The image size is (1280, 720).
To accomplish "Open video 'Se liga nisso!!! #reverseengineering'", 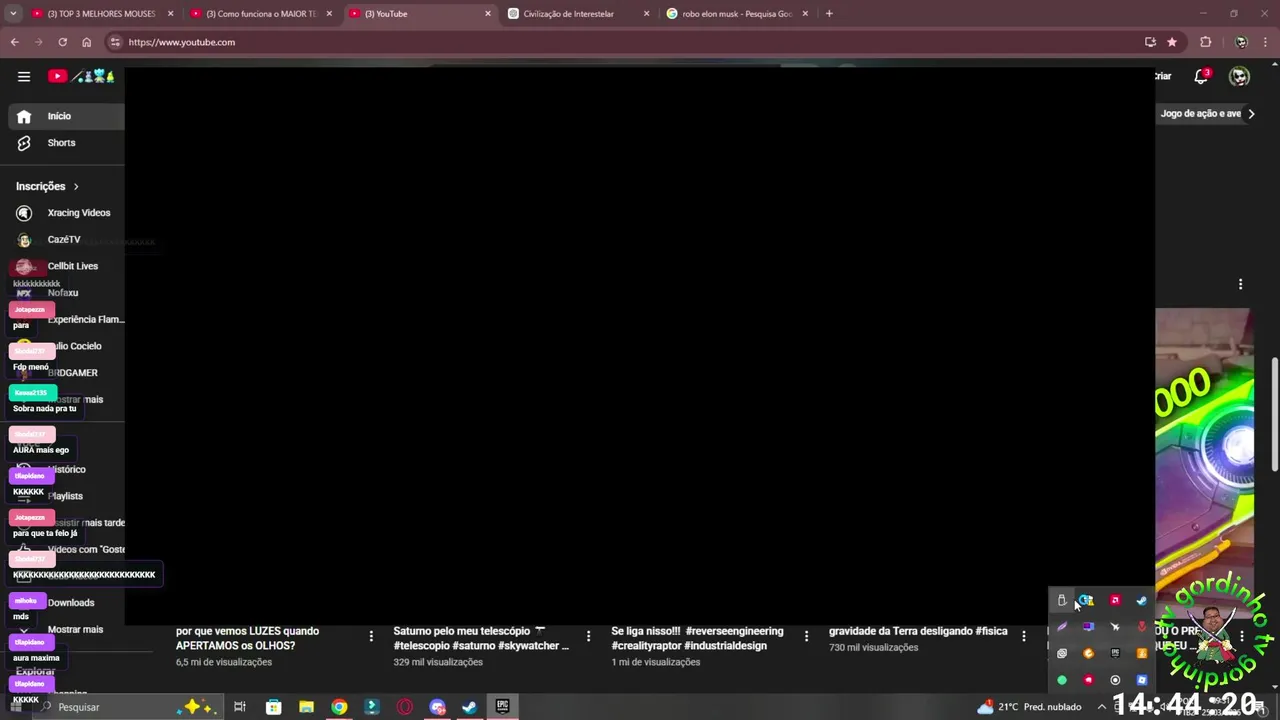I will pos(697,638).
